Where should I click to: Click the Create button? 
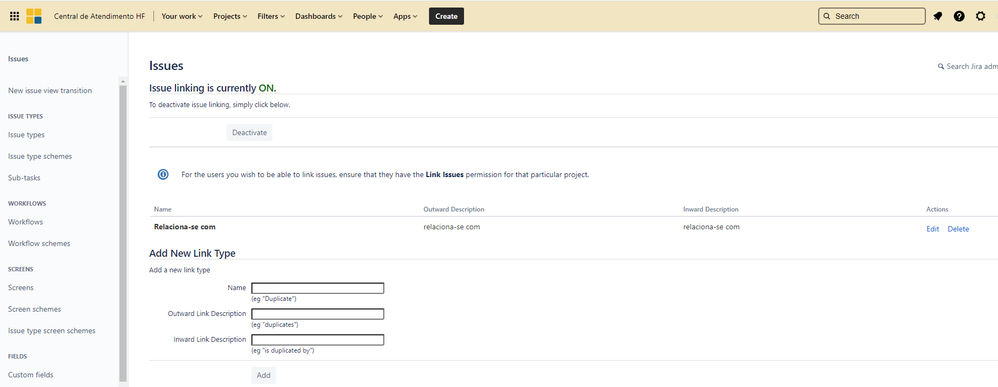point(446,17)
